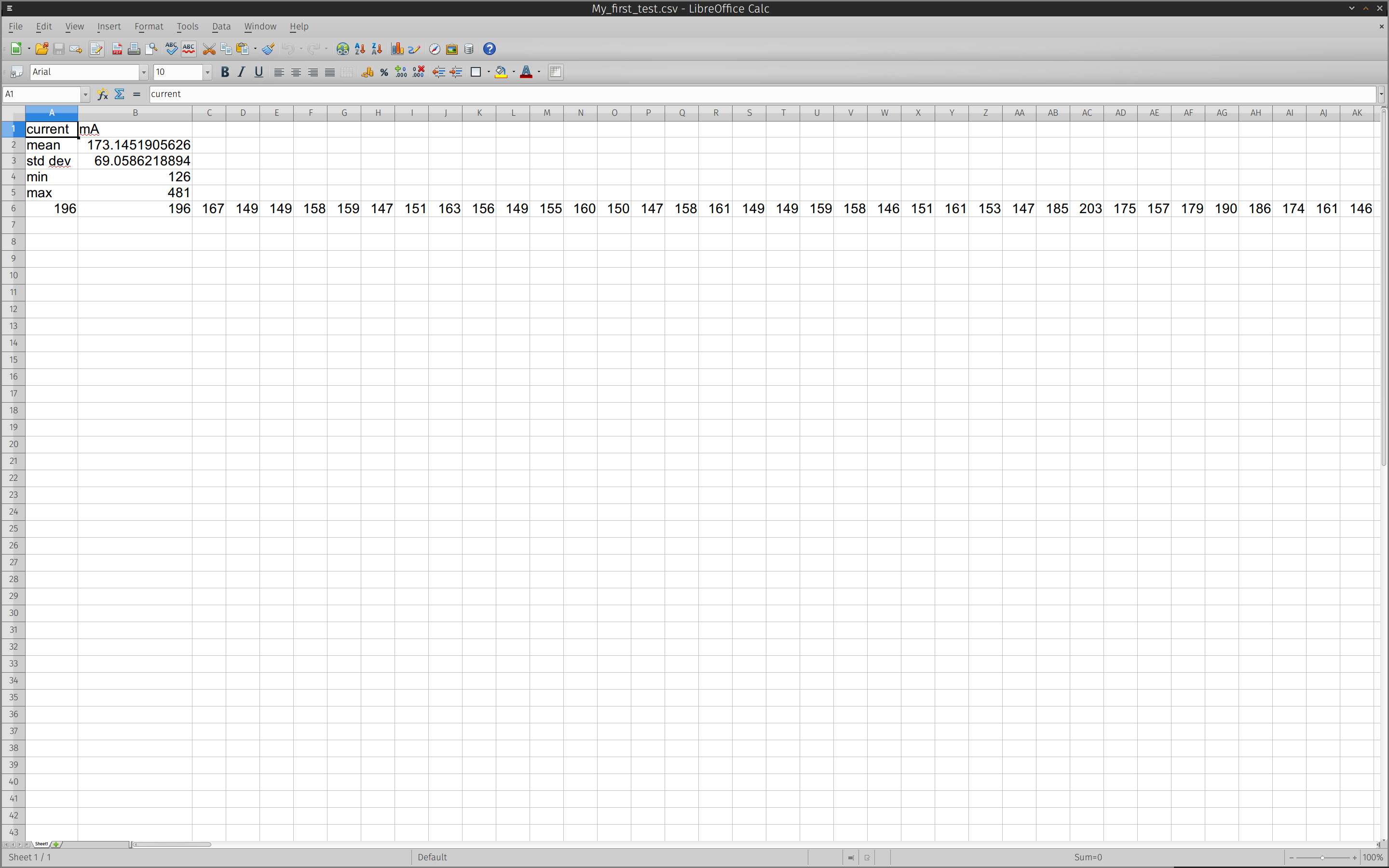Open Page Preview
The height and width of the screenshot is (868, 1389).
coord(151,49)
